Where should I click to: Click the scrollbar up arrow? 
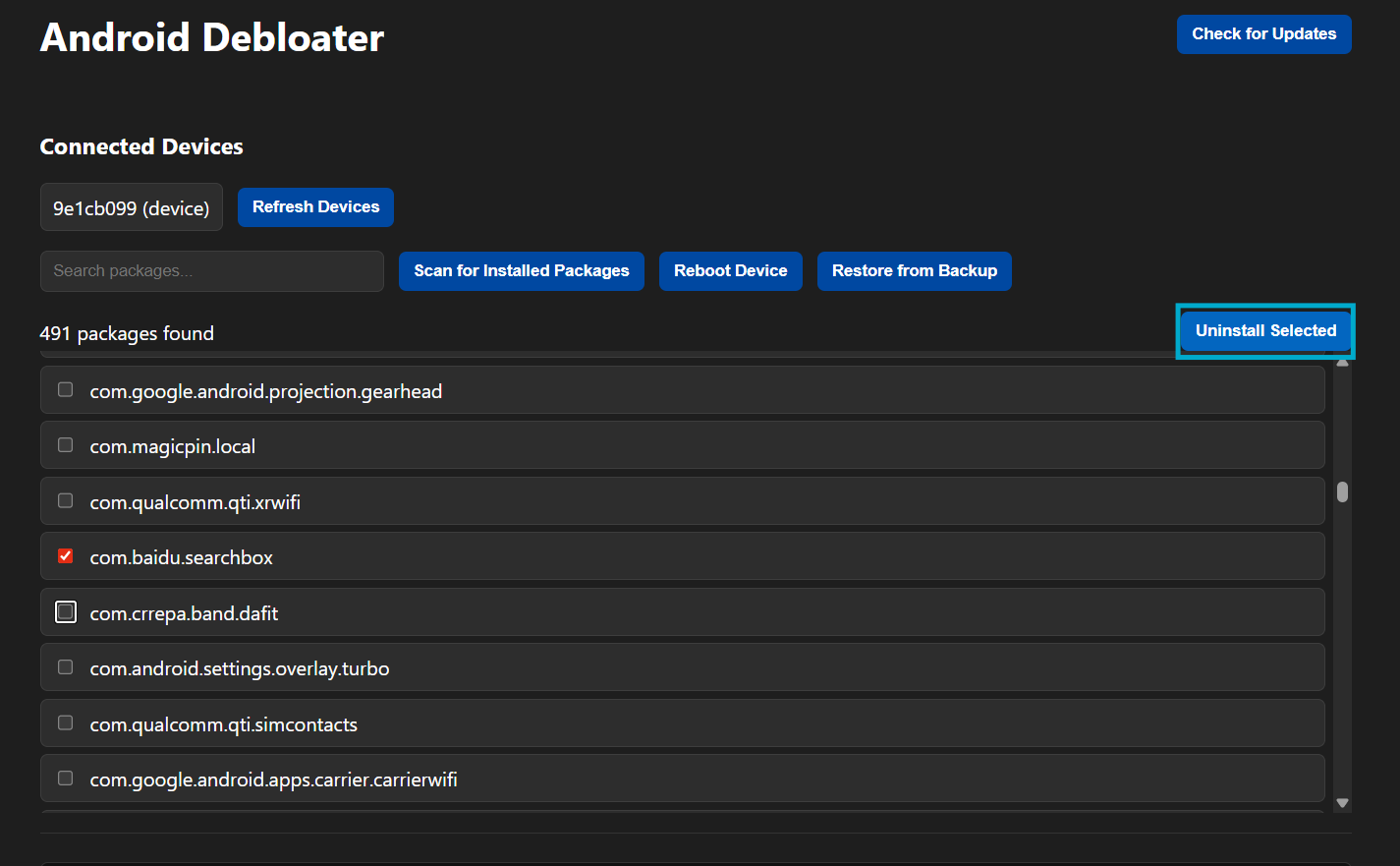pos(1342,362)
